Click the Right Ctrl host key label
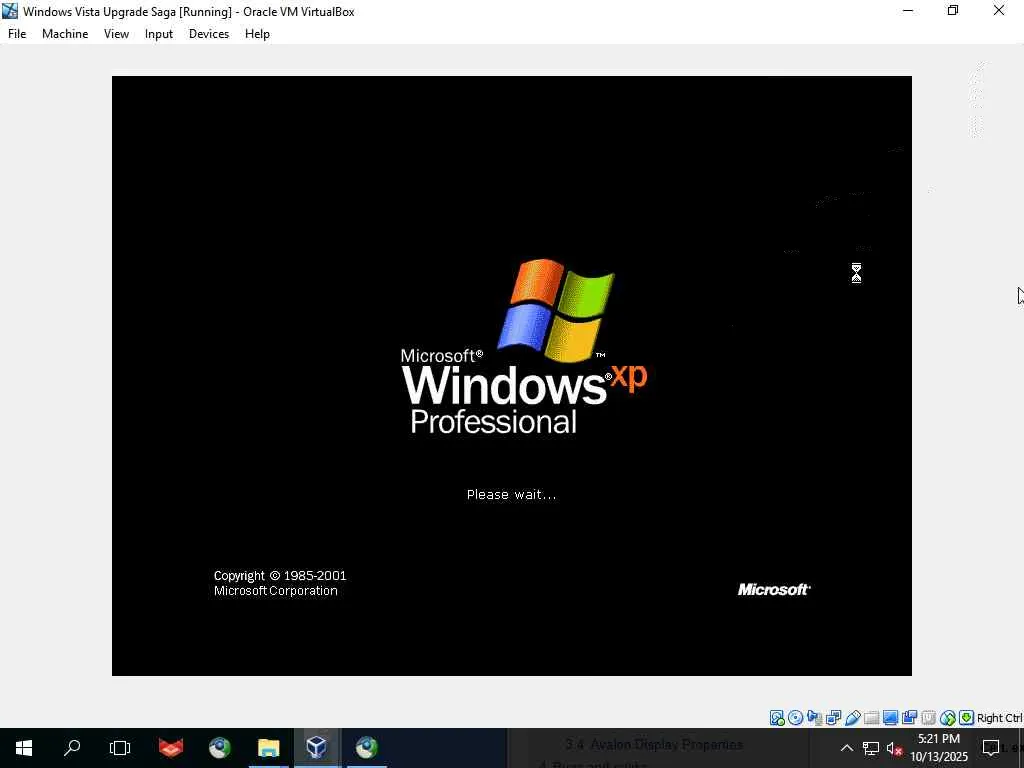 point(999,718)
